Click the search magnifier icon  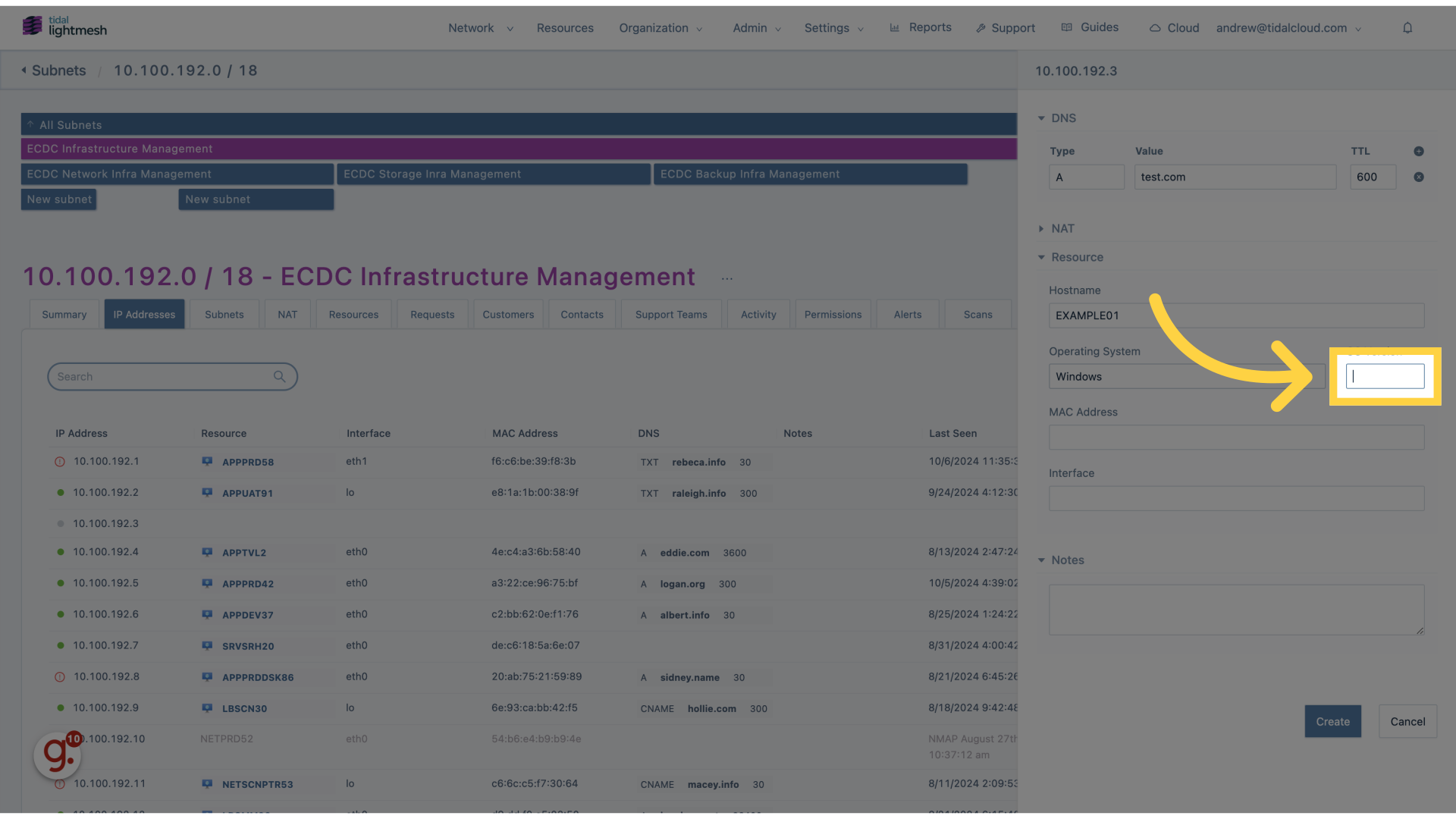(x=280, y=377)
